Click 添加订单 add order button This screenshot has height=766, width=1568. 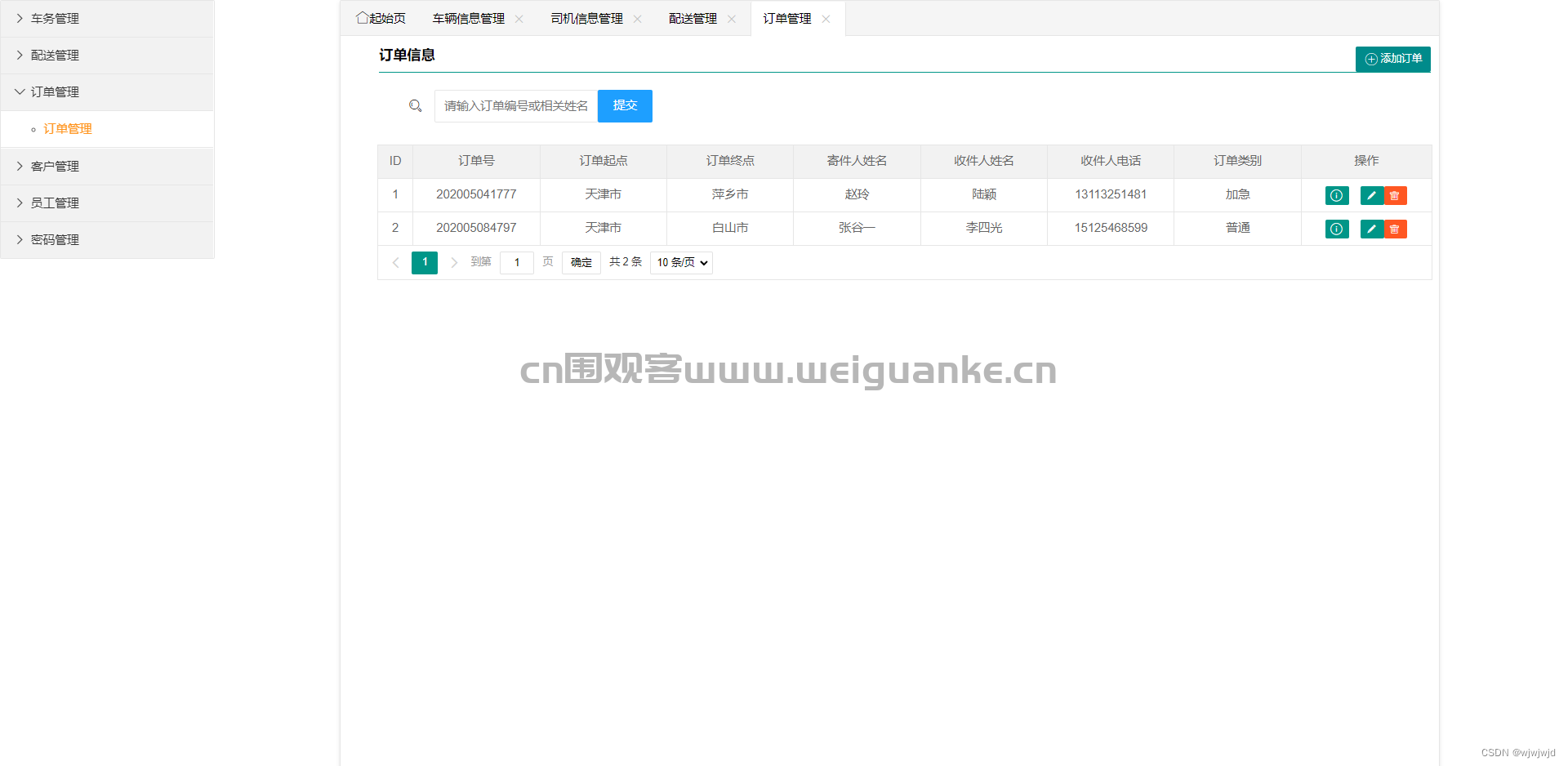click(1393, 59)
